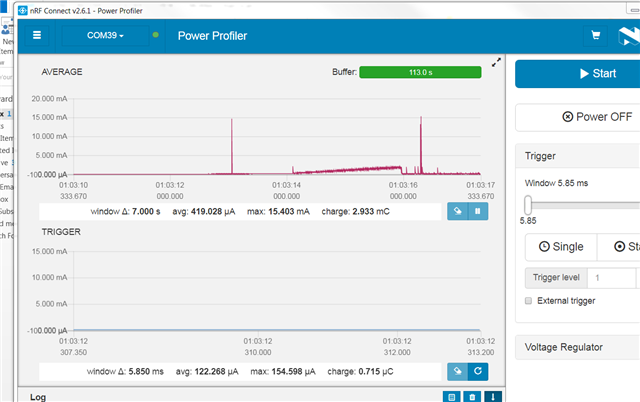
Task: Clear the log with trash icon
Action: pos(472,397)
